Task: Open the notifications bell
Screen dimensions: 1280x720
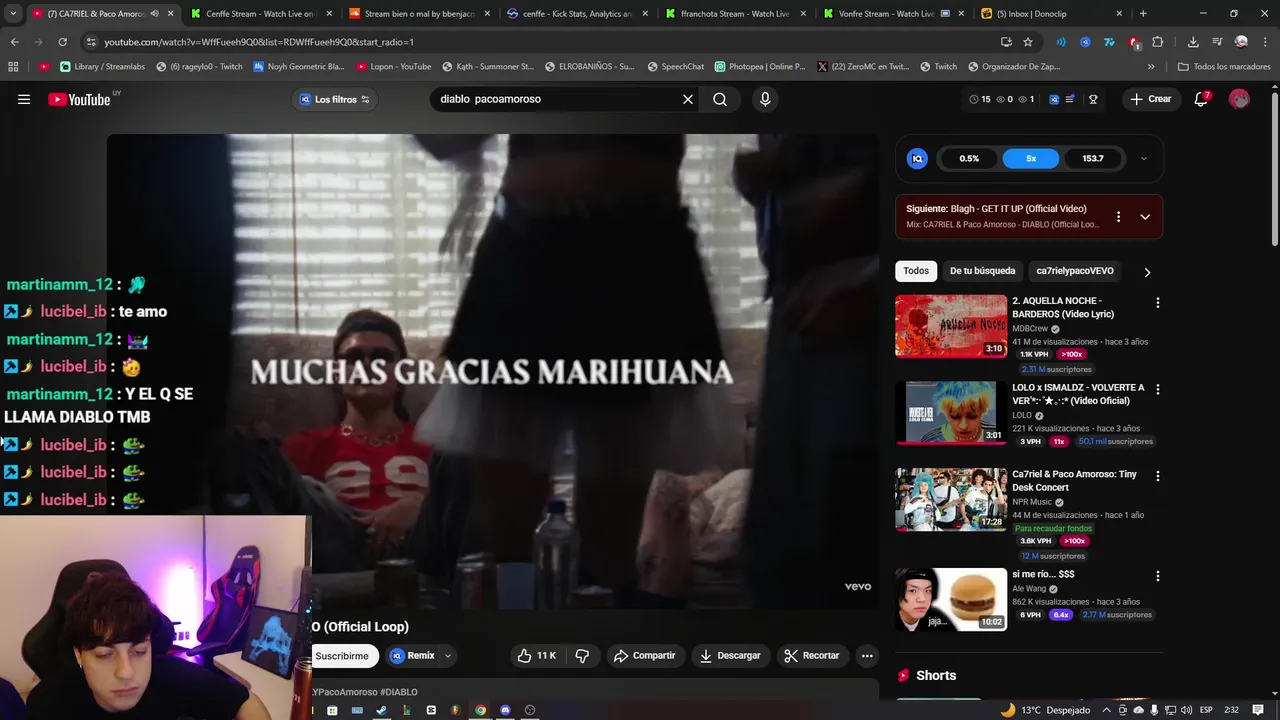Action: [1201, 99]
